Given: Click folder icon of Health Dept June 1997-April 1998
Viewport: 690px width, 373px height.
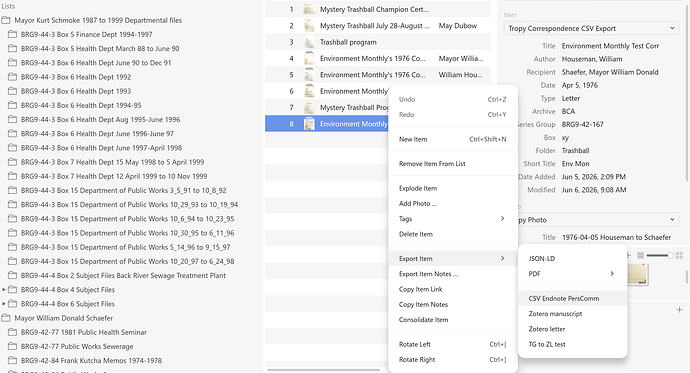Looking at the screenshot, I should (x=13, y=148).
